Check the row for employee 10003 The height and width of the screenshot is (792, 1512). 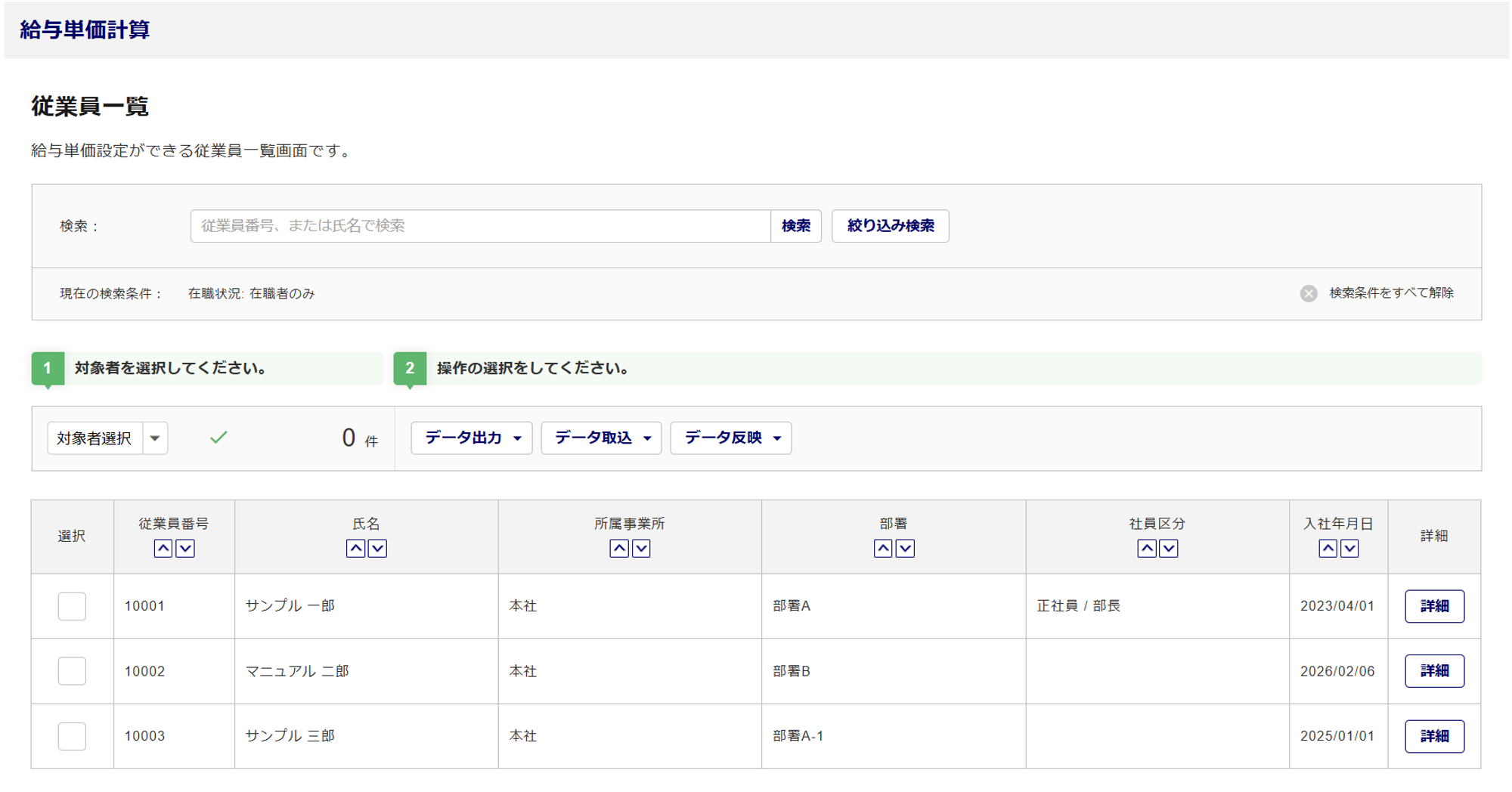72,736
